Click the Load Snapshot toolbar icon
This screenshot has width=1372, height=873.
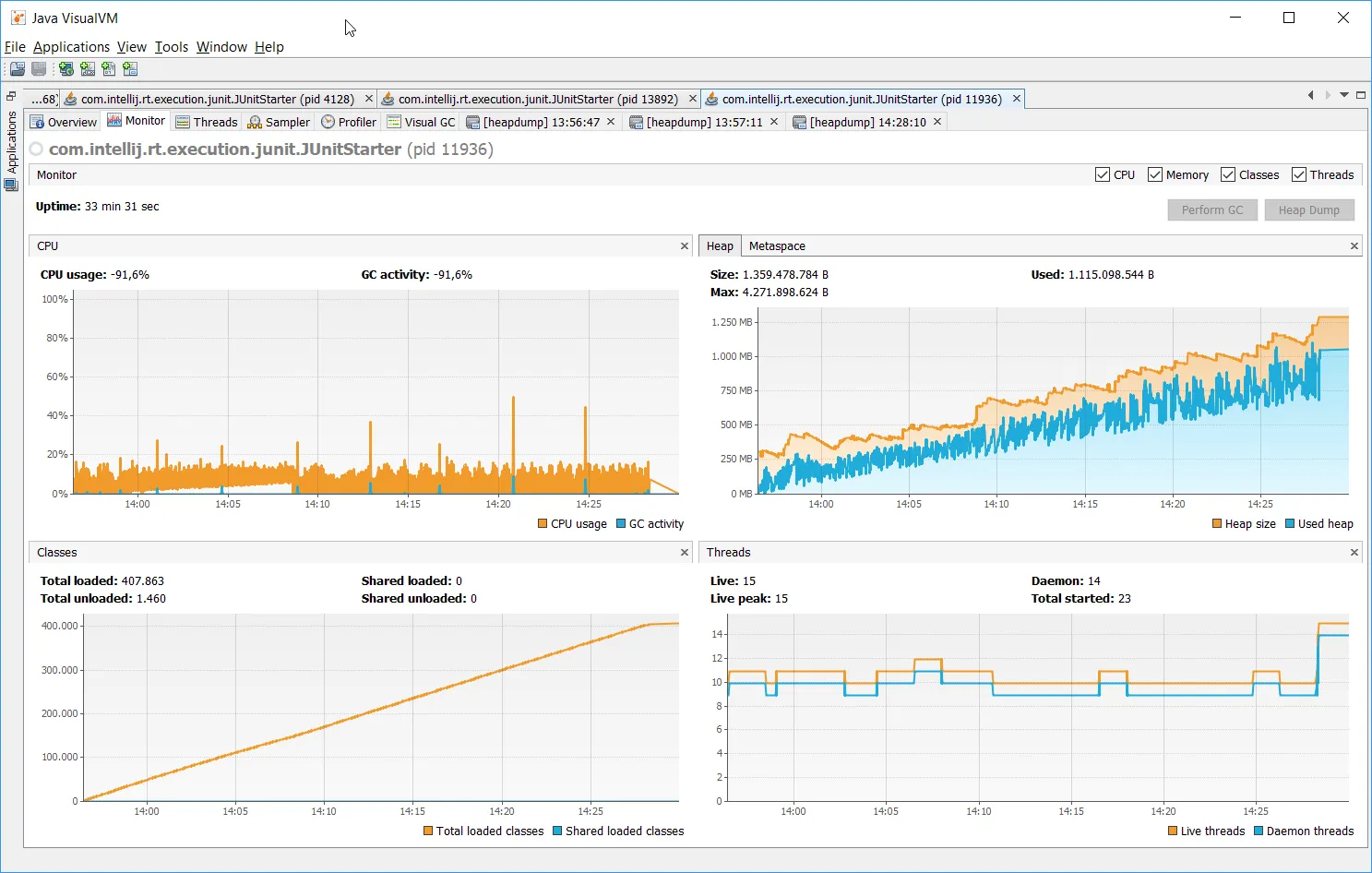[18, 69]
